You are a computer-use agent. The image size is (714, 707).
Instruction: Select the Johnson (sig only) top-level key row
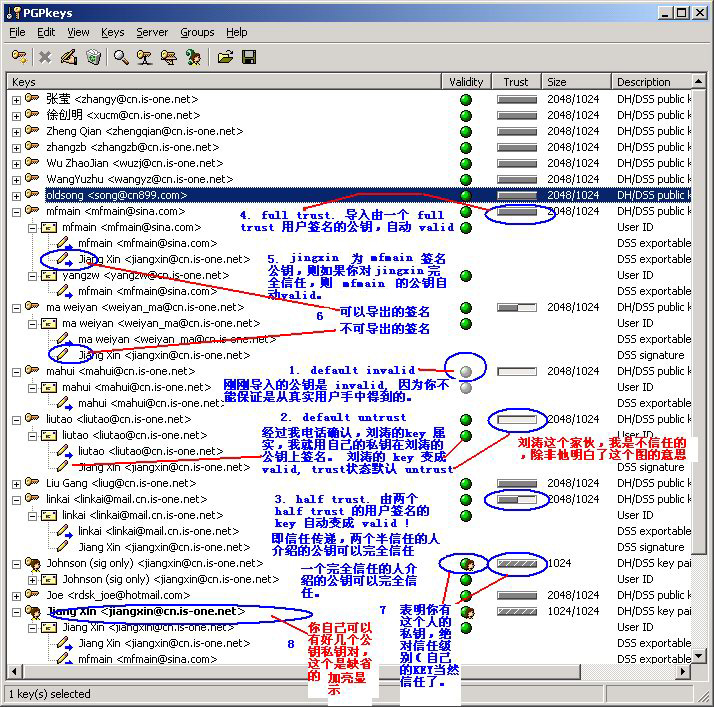point(351,564)
